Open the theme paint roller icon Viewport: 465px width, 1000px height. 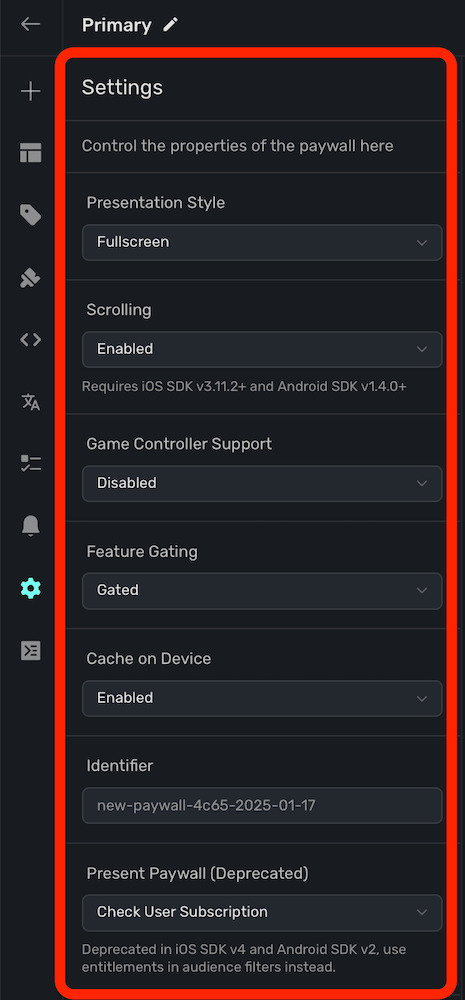click(31, 278)
